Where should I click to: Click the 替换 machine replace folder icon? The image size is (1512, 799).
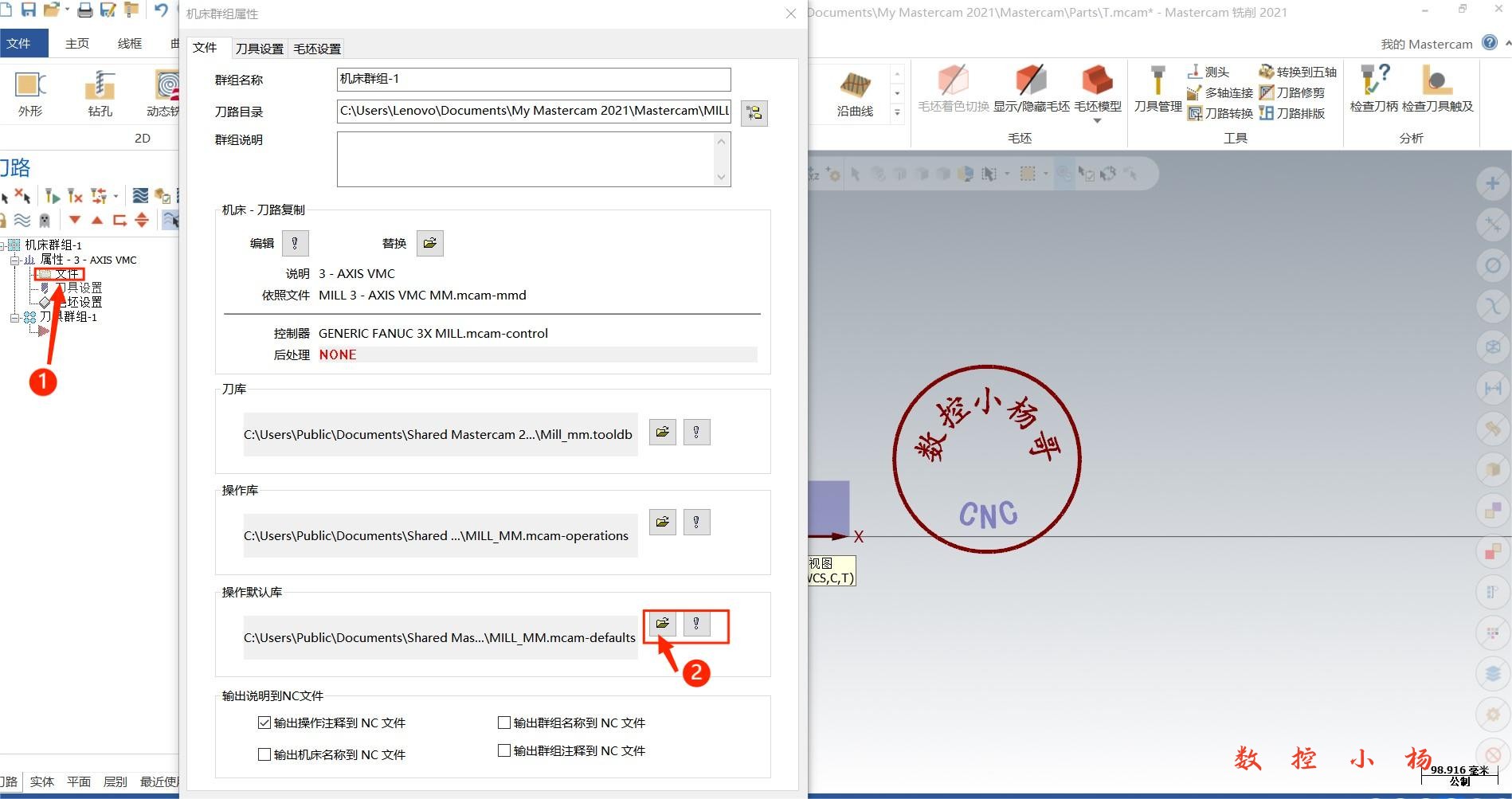coord(429,243)
